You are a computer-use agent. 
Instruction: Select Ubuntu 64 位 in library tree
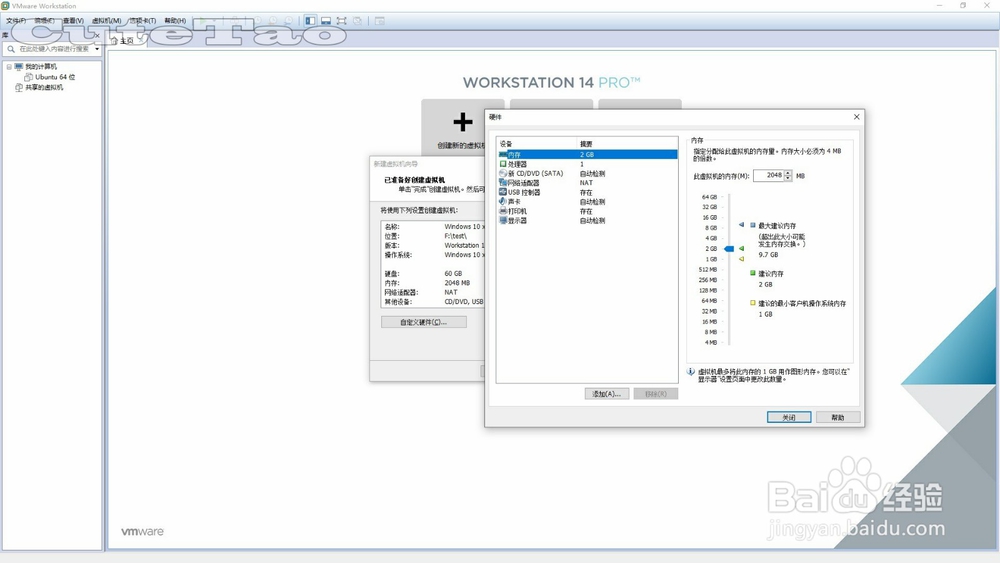[55, 77]
